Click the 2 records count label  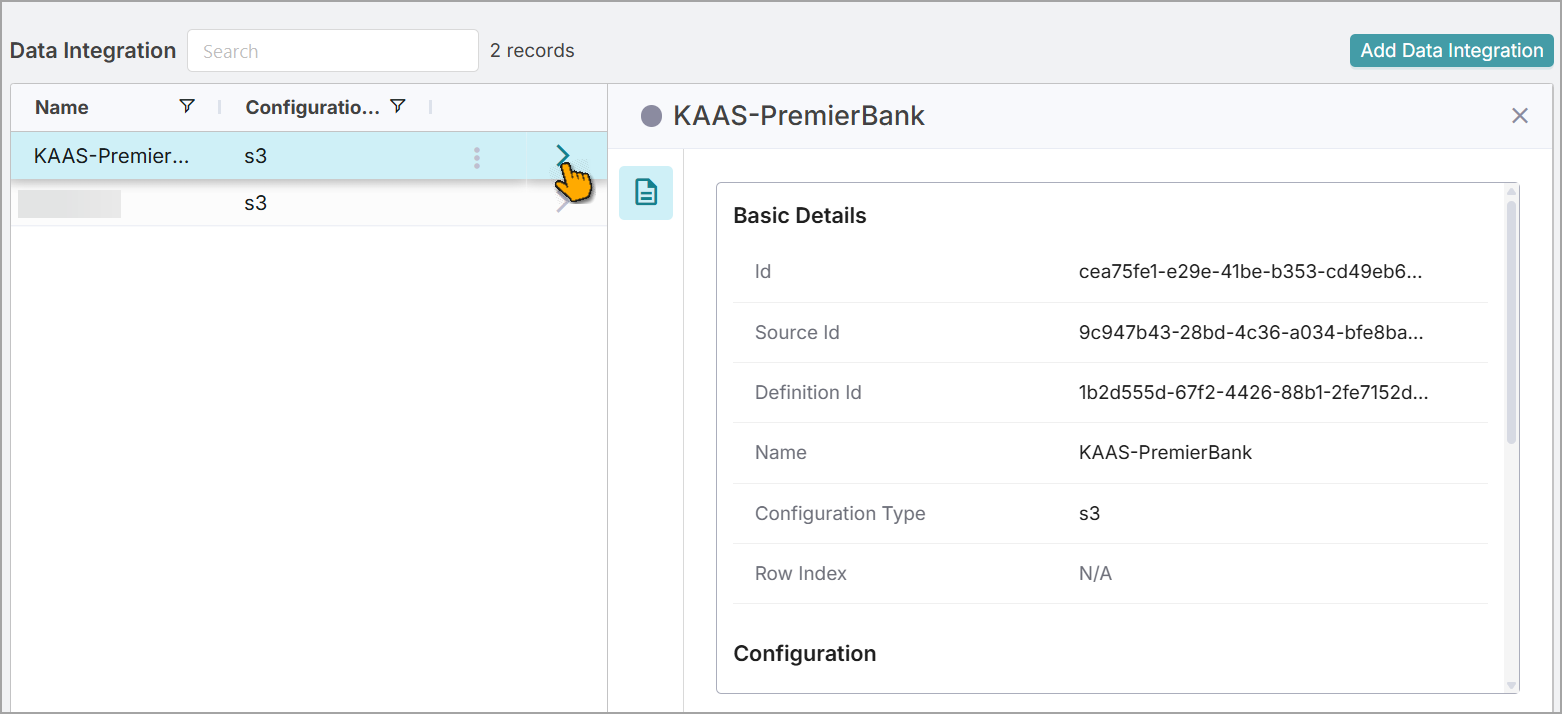coord(532,51)
